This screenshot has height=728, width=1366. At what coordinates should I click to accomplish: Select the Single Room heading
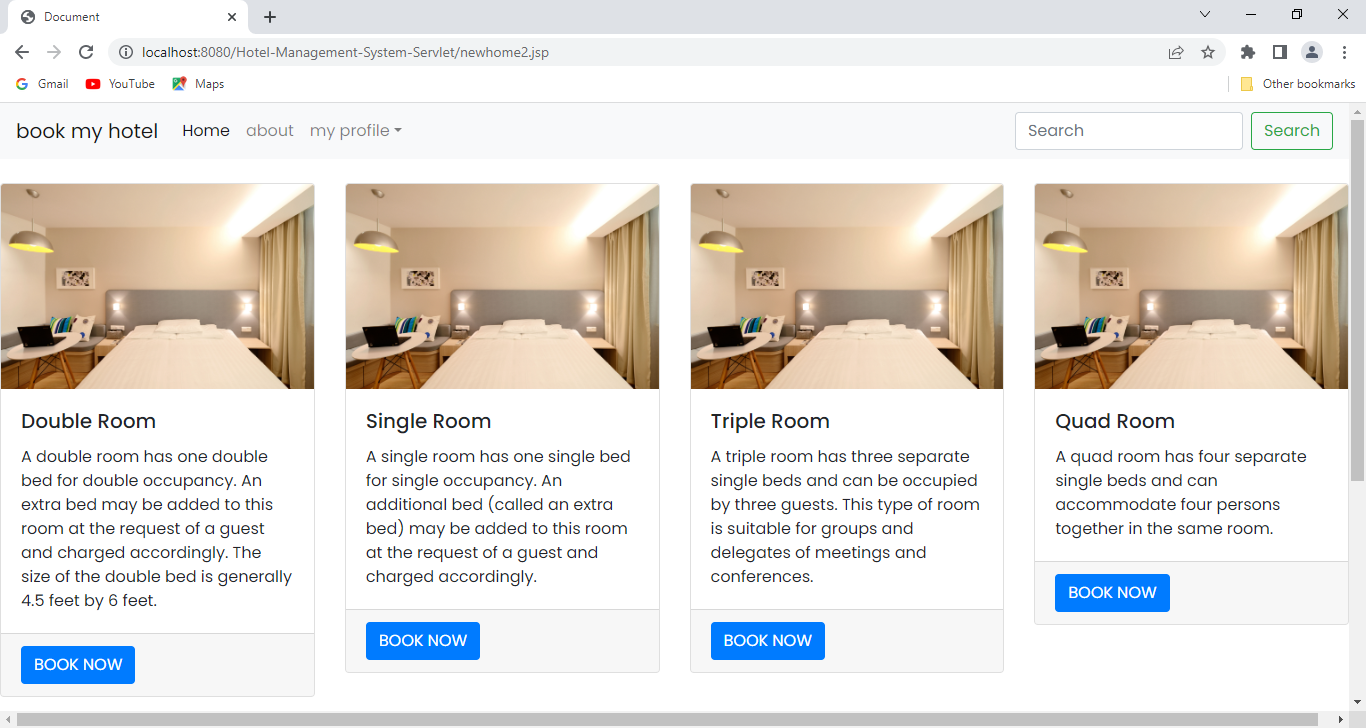click(428, 421)
